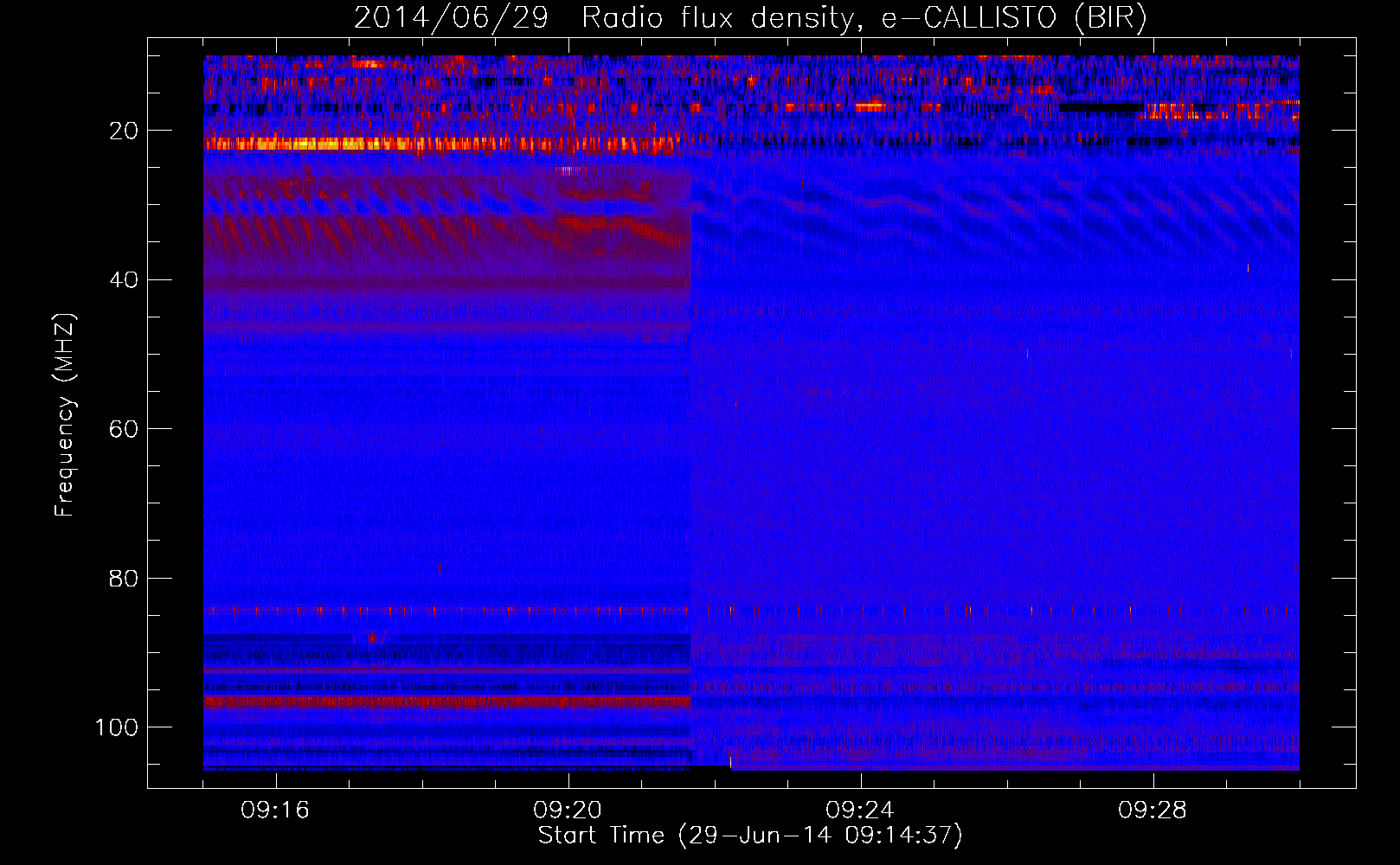Click the 40 MHz frequency tick label
1400x865 pixels.
point(124,280)
